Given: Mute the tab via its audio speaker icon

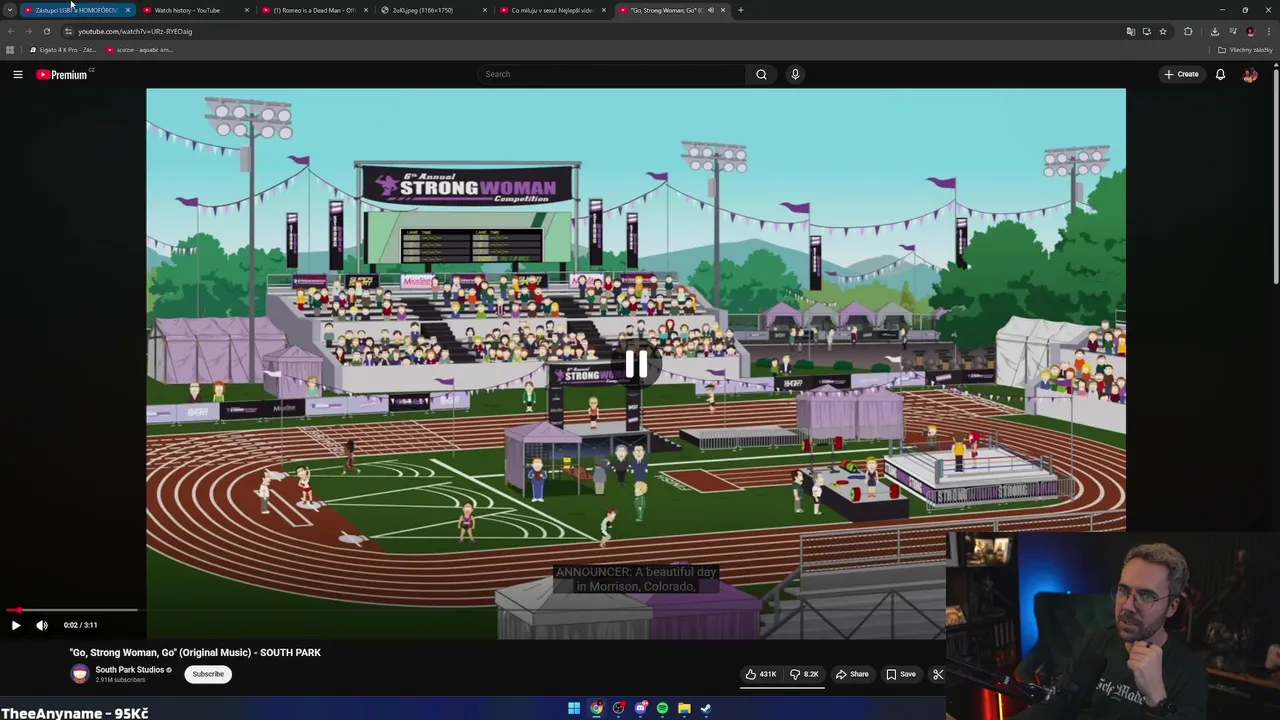Looking at the screenshot, I should (x=710, y=10).
